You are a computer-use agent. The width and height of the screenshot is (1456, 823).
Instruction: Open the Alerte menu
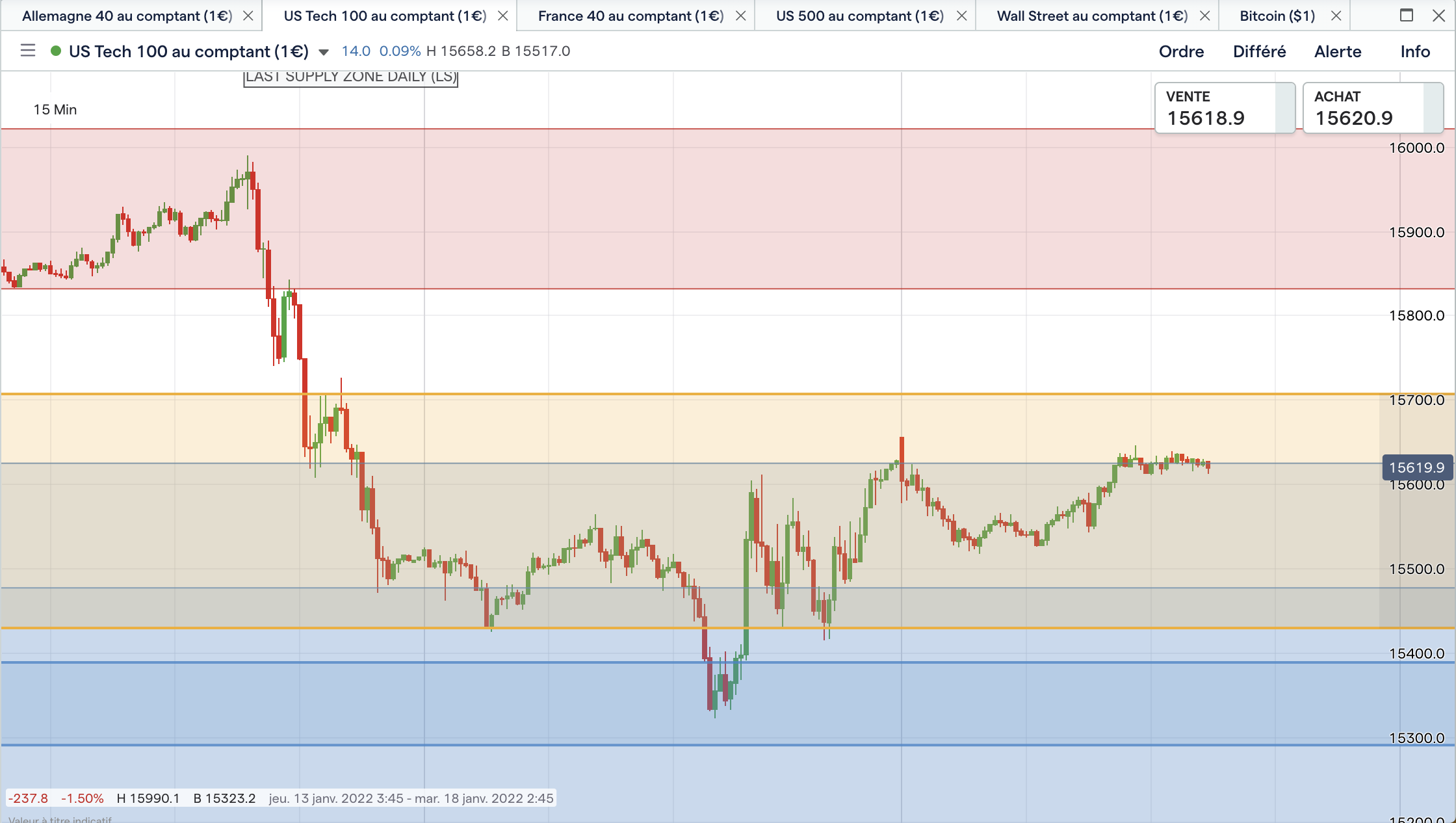(1338, 51)
